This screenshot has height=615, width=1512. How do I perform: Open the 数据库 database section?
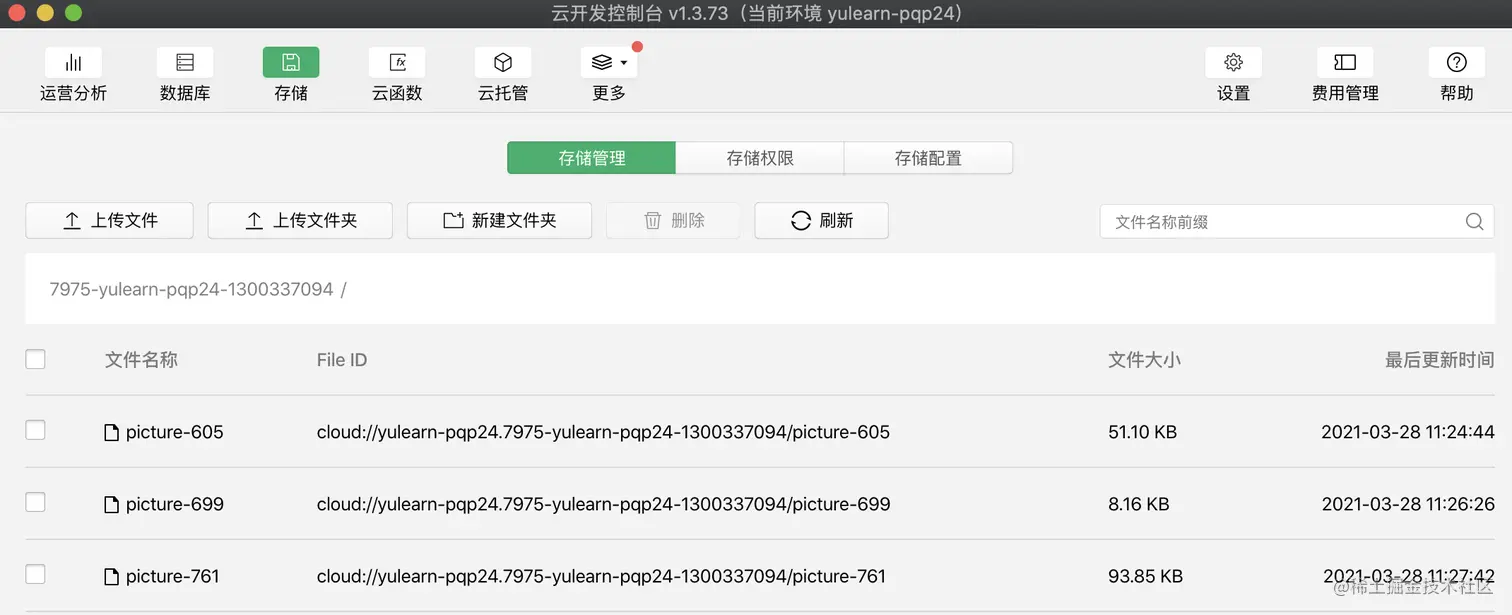coord(184,73)
